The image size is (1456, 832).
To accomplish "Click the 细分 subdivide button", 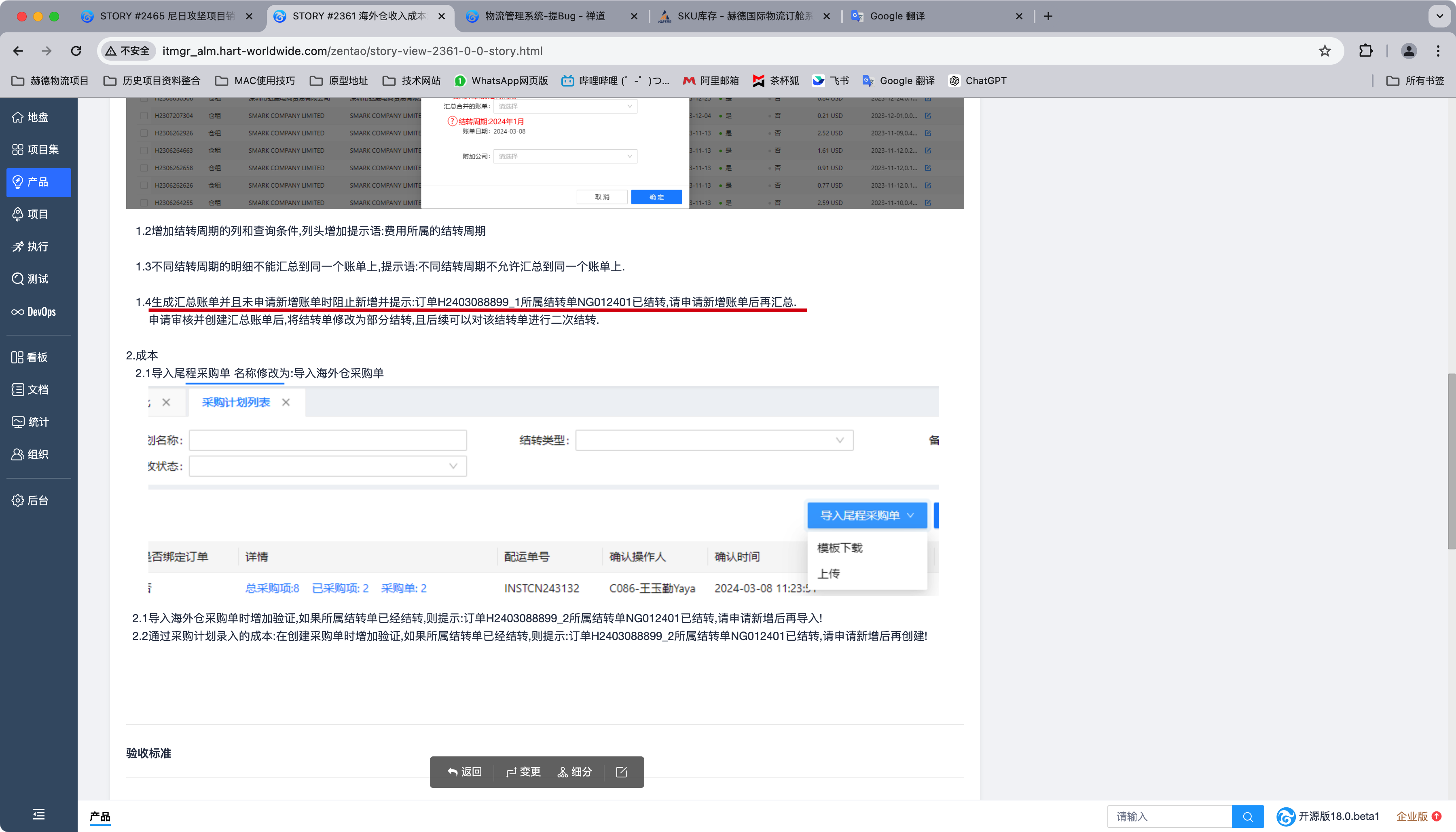I will point(575,772).
